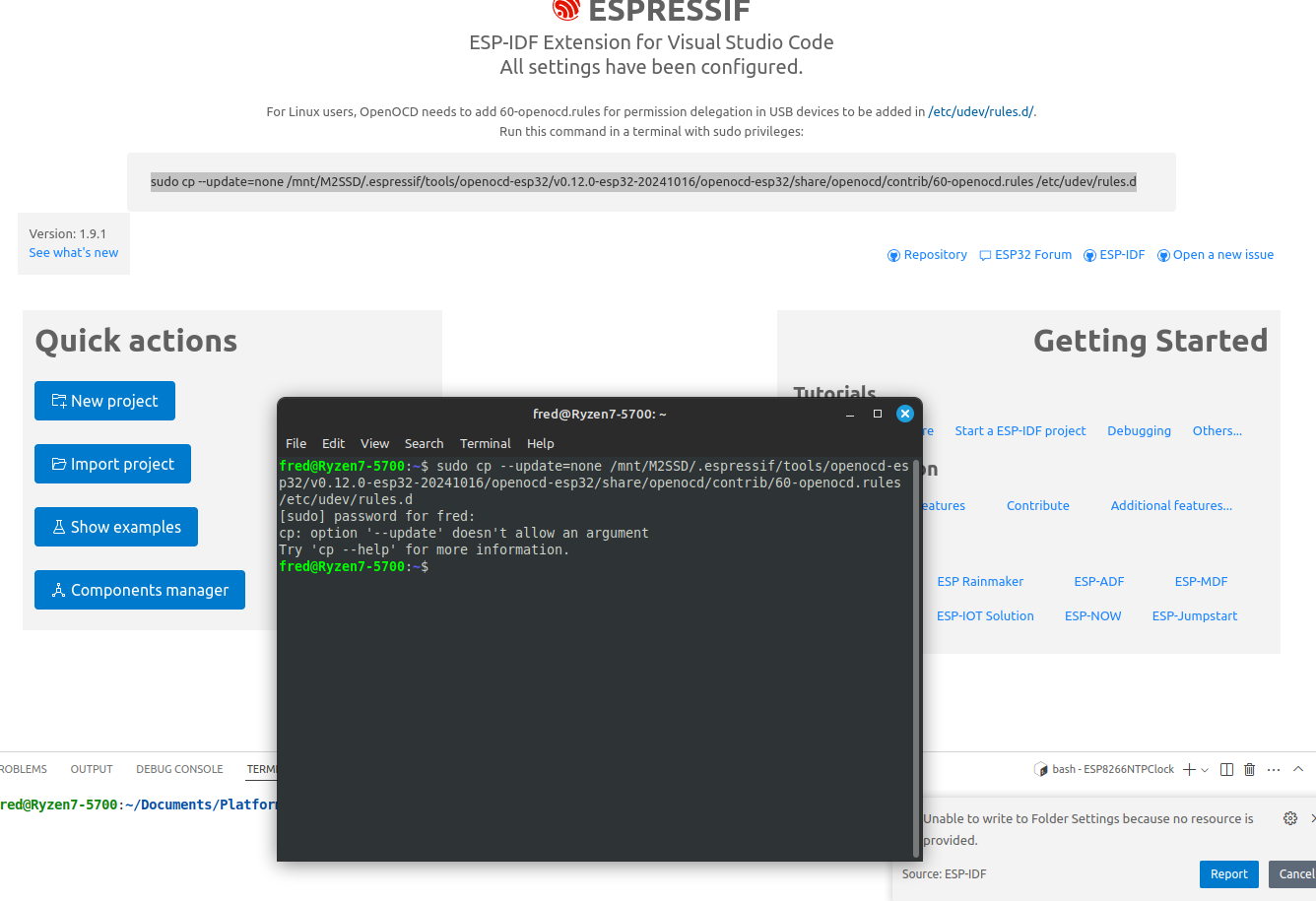Open the Contribute link
Screen dimensions: 1316x901
coord(1038,506)
